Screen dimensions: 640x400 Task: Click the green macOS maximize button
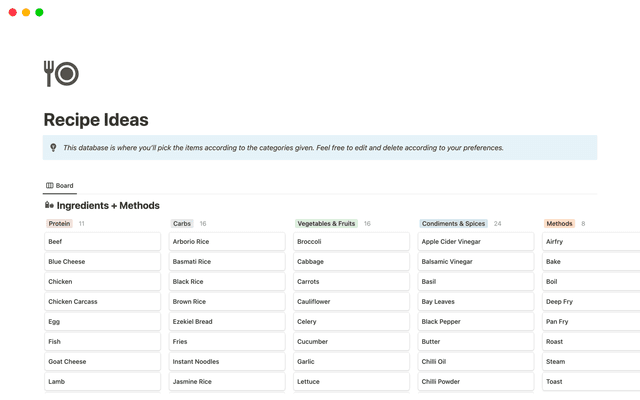tap(39, 12)
